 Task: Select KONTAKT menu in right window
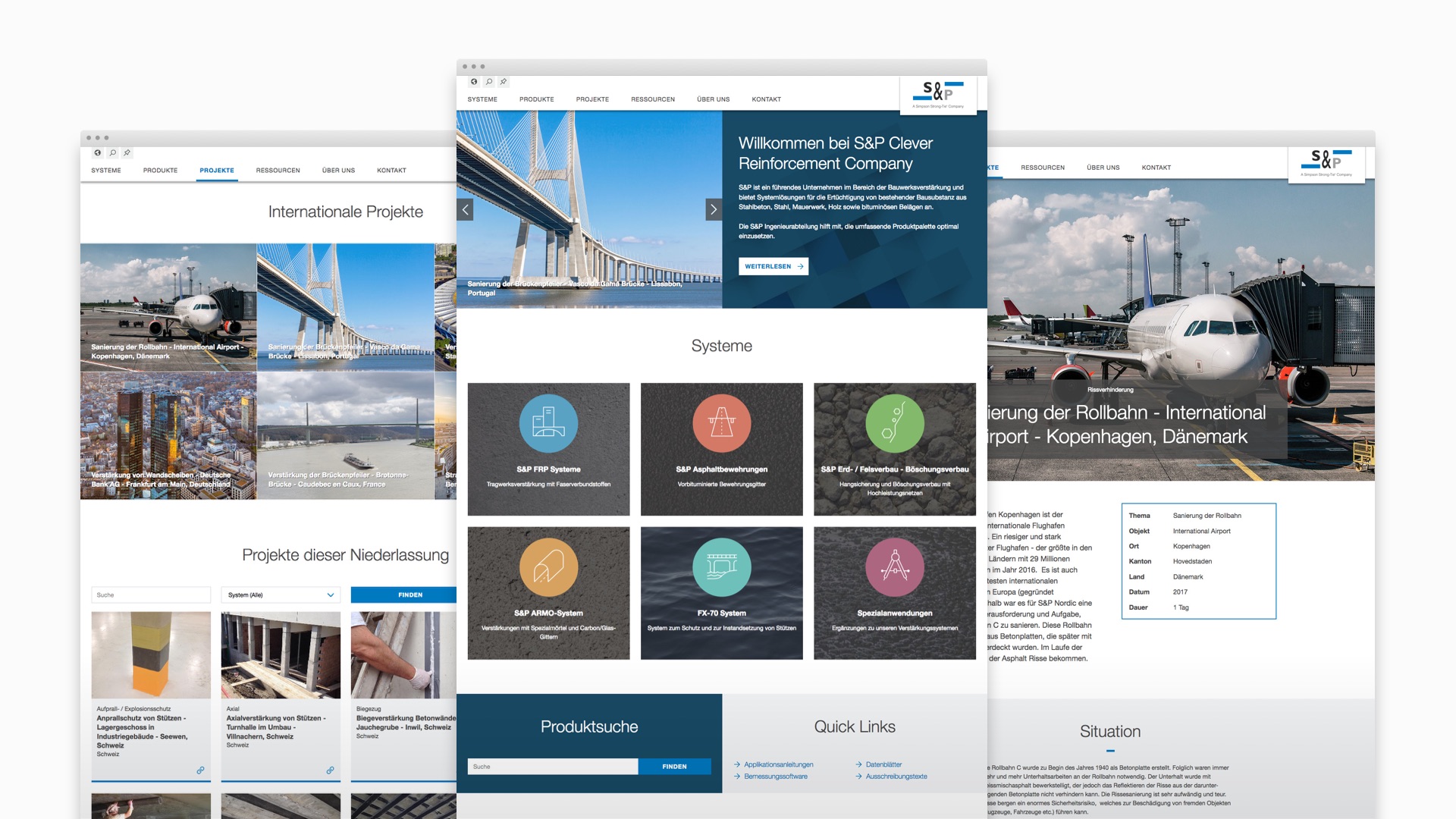point(1156,168)
